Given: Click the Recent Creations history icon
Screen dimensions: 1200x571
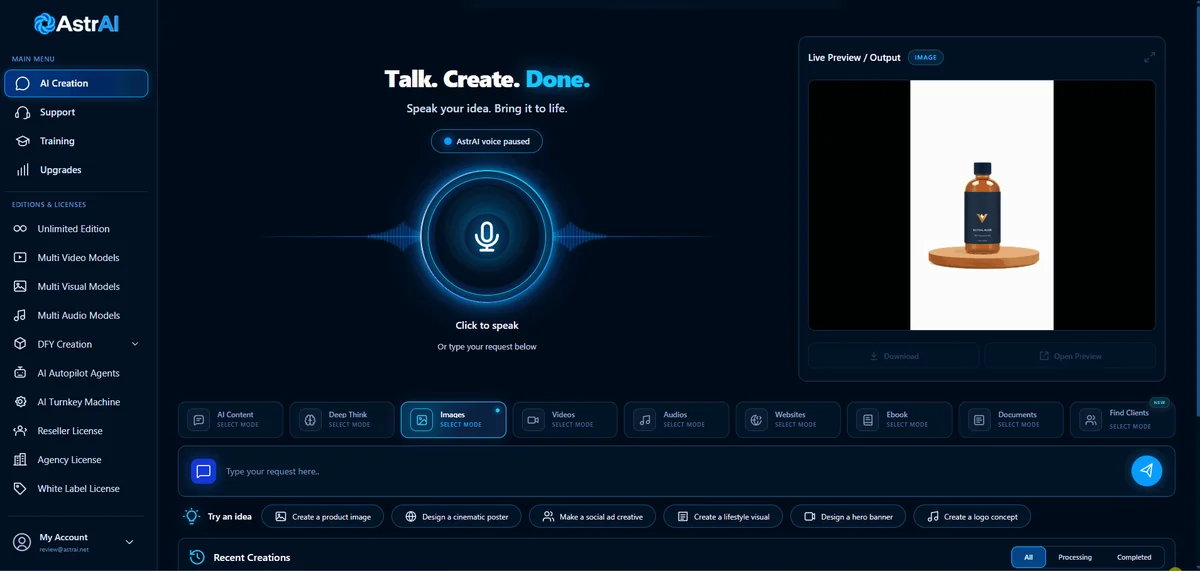Looking at the screenshot, I should tap(197, 557).
